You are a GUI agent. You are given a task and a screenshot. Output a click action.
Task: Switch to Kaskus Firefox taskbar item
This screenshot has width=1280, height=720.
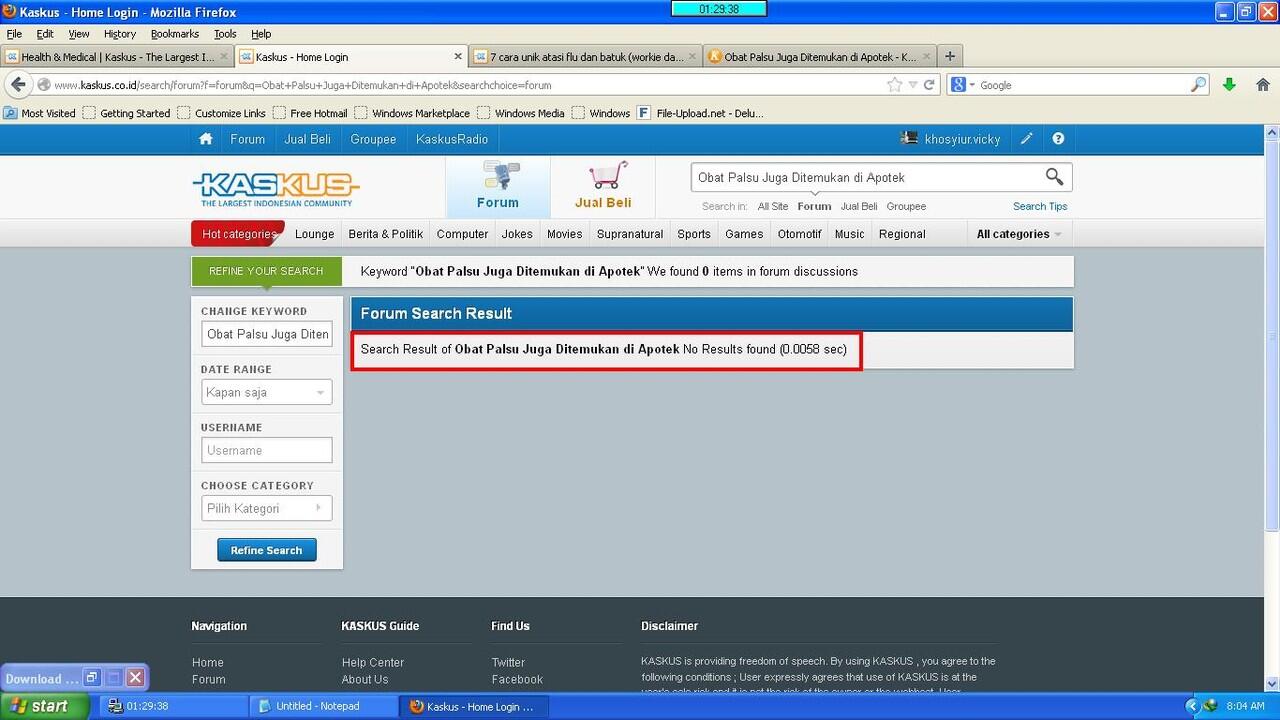[472, 706]
